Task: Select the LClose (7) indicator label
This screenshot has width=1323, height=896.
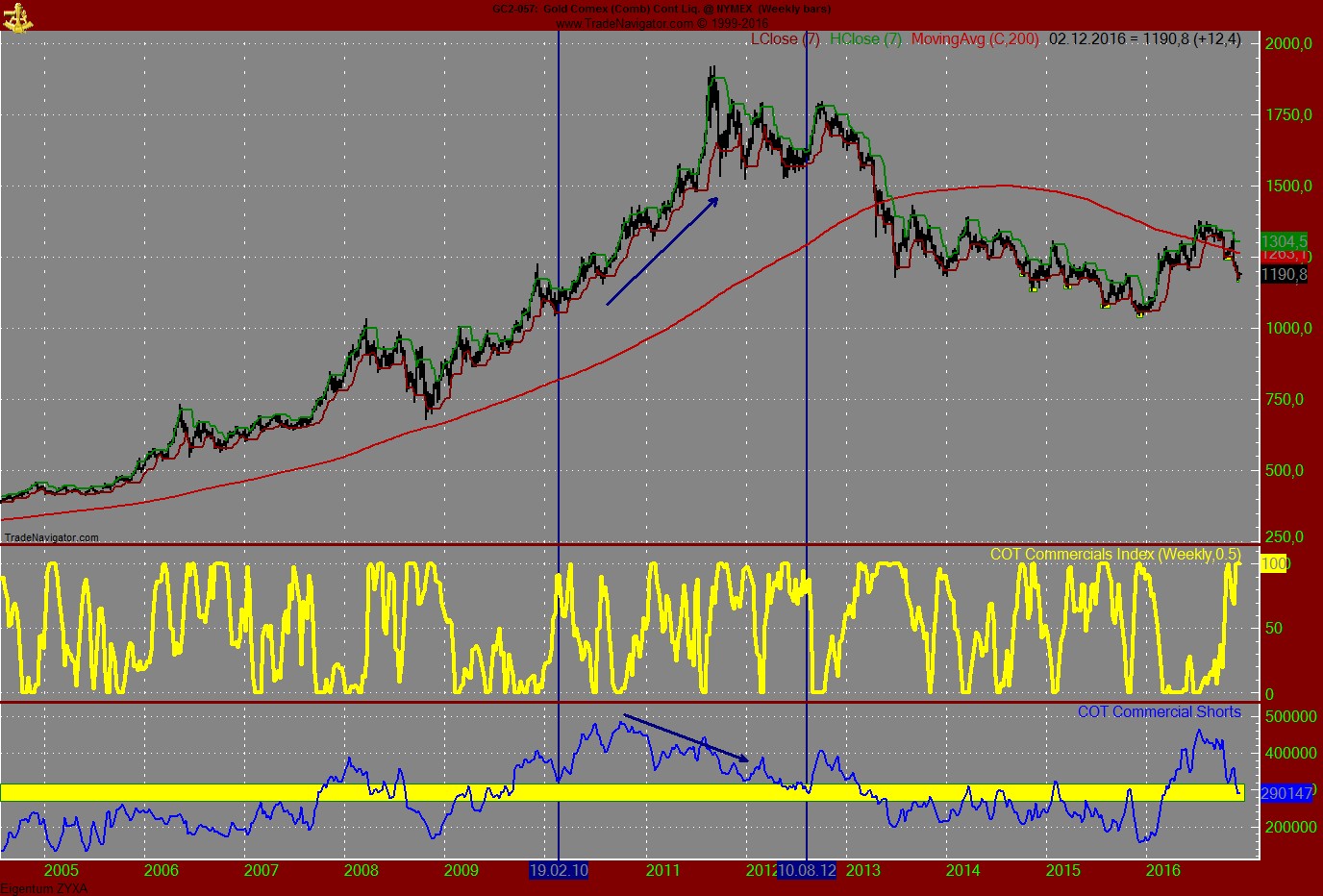Action: coord(785,39)
